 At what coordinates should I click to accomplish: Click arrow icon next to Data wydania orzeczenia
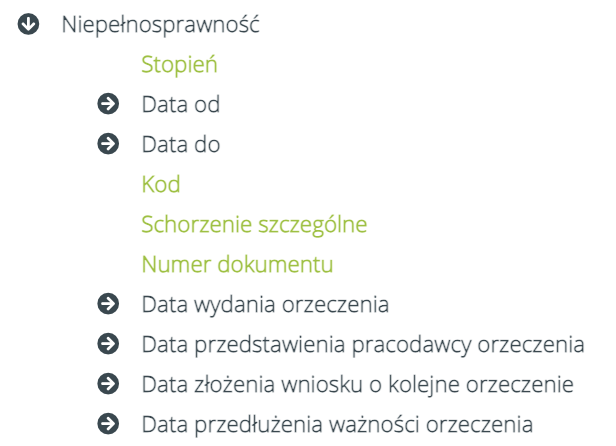(x=109, y=304)
